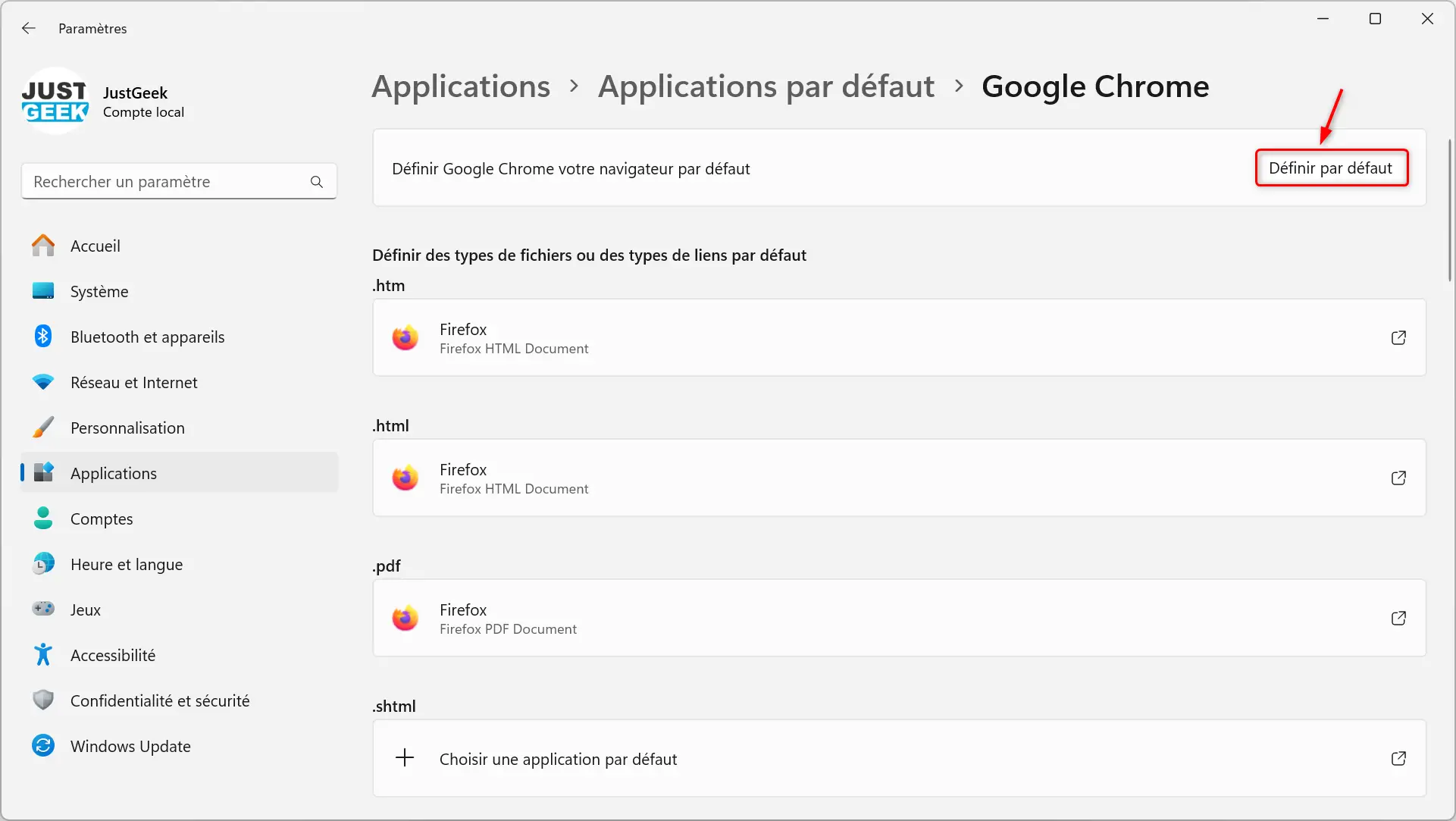Click the globe-clock Heure et langue icon
The width and height of the screenshot is (1456, 821).
(x=43, y=563)
